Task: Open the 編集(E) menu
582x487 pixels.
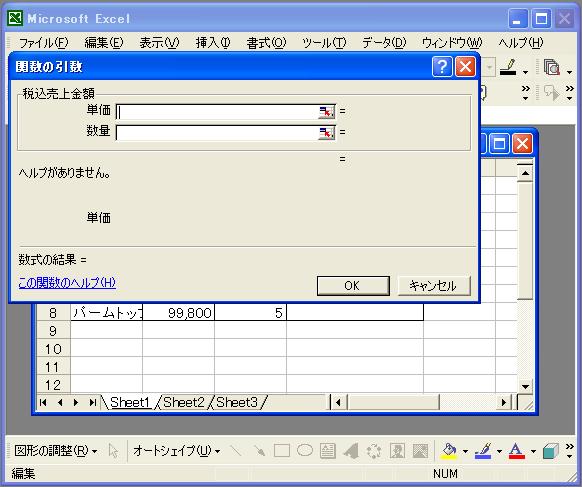Action: click(x=104, y=43)
